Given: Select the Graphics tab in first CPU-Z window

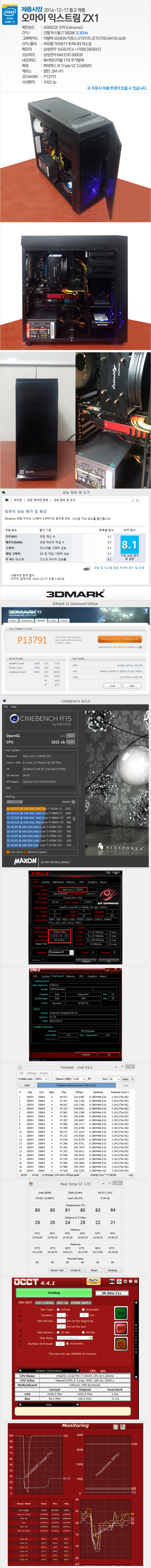Looking at the screenshot, I should (92, 882).
